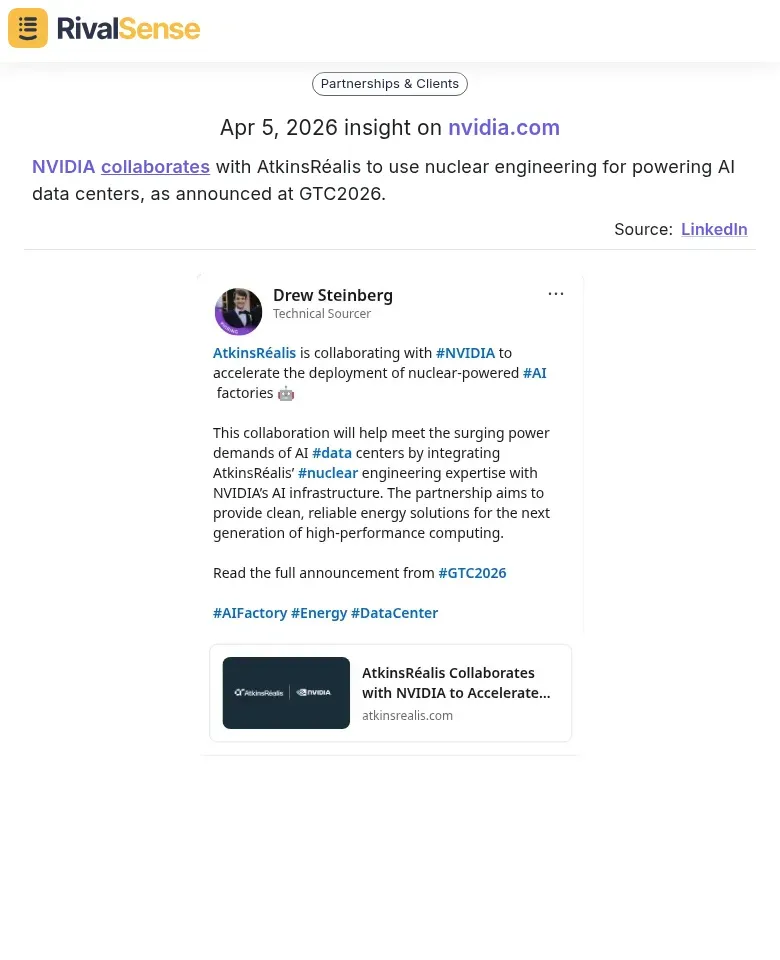Open Drew Steinberg's profile name
The width and height of the screenshot is (780, 960).
click(333, 295)
